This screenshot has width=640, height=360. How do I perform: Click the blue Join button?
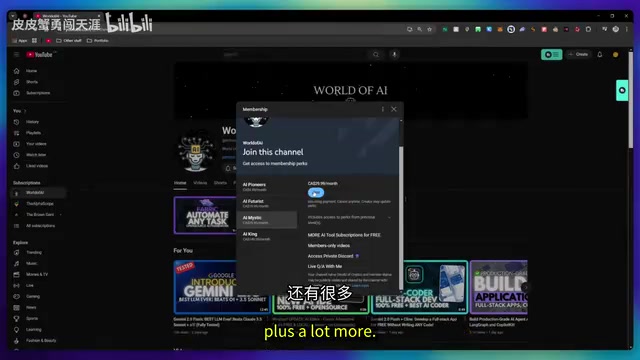click(316, 193)
